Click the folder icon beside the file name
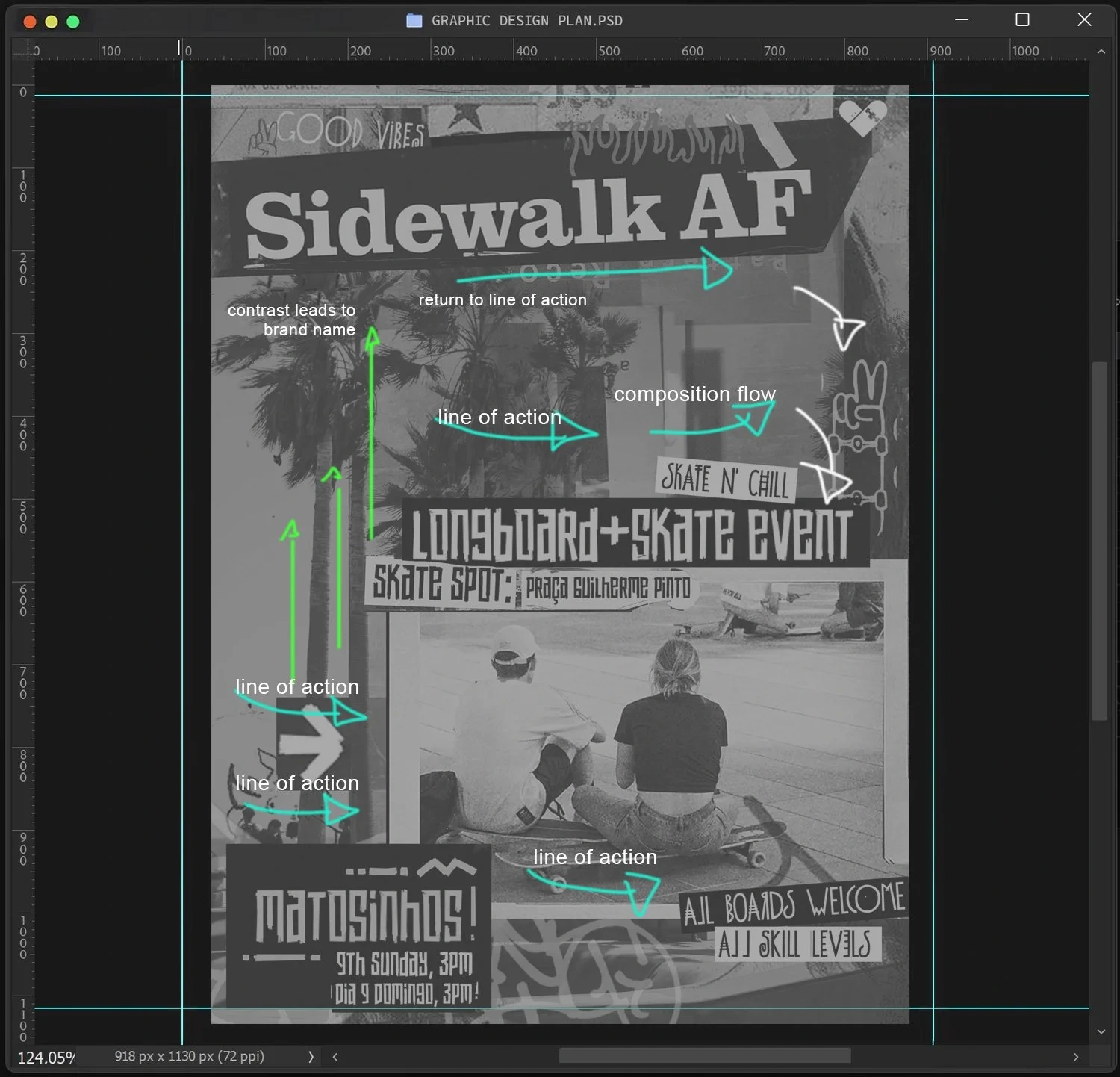The height and width of the screenshot is (1077, 1120). [x=414, y=21]
